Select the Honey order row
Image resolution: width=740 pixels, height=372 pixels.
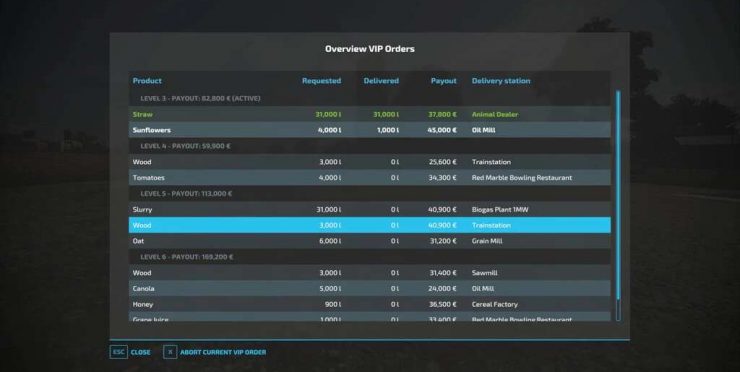click(370, 304)
